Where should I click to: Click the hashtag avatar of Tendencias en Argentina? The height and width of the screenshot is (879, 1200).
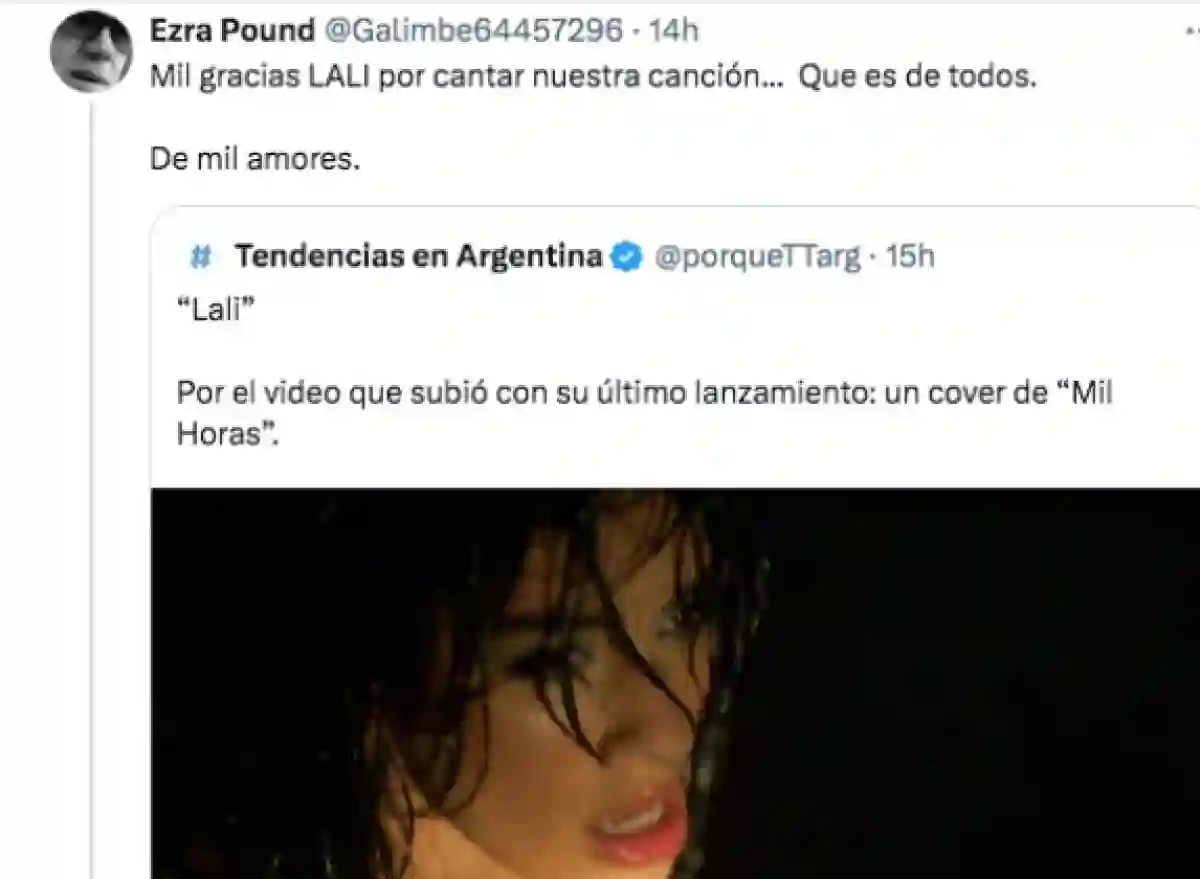201,258
